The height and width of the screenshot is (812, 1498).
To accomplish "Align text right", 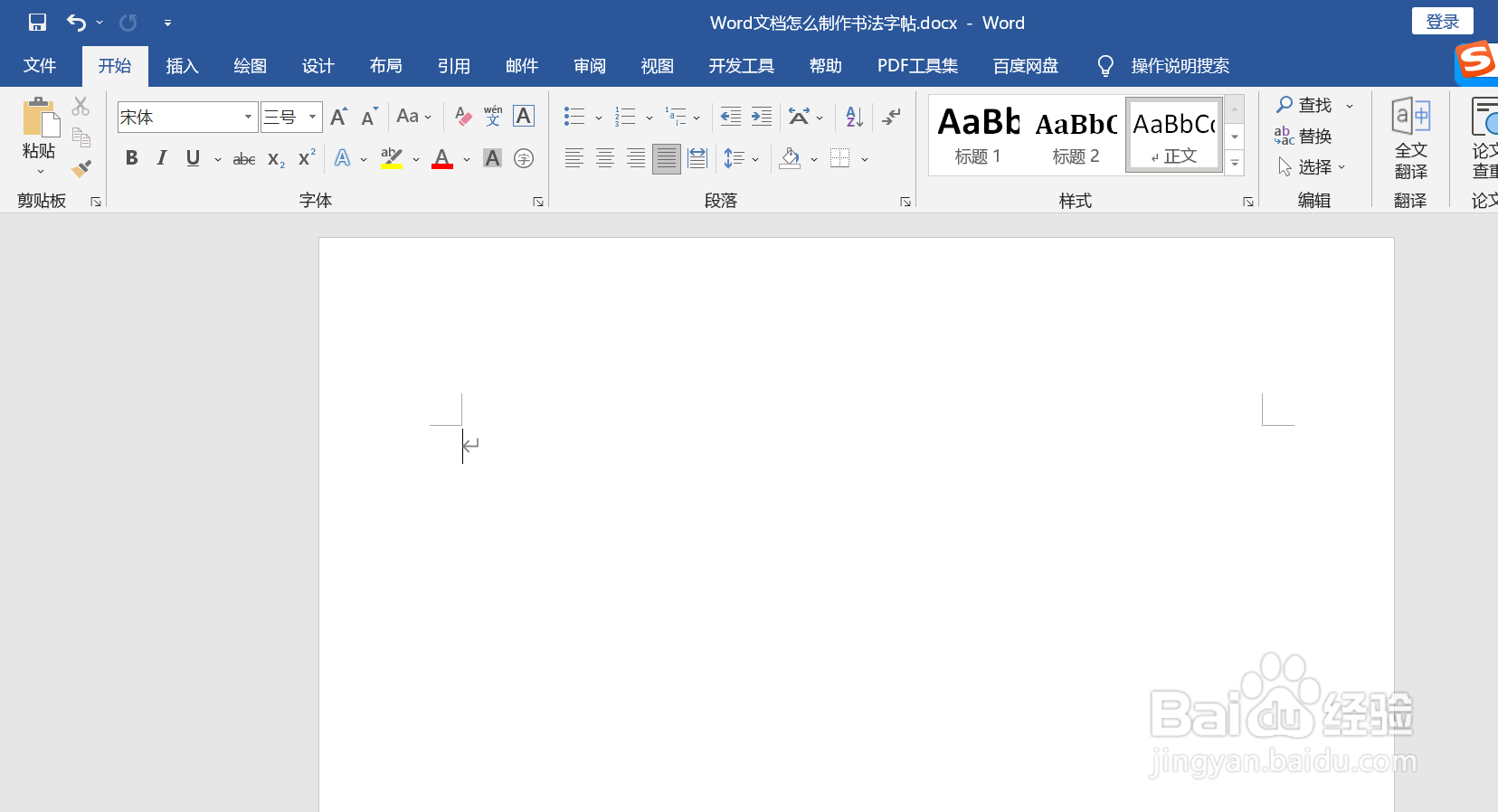I will (636, 158).
